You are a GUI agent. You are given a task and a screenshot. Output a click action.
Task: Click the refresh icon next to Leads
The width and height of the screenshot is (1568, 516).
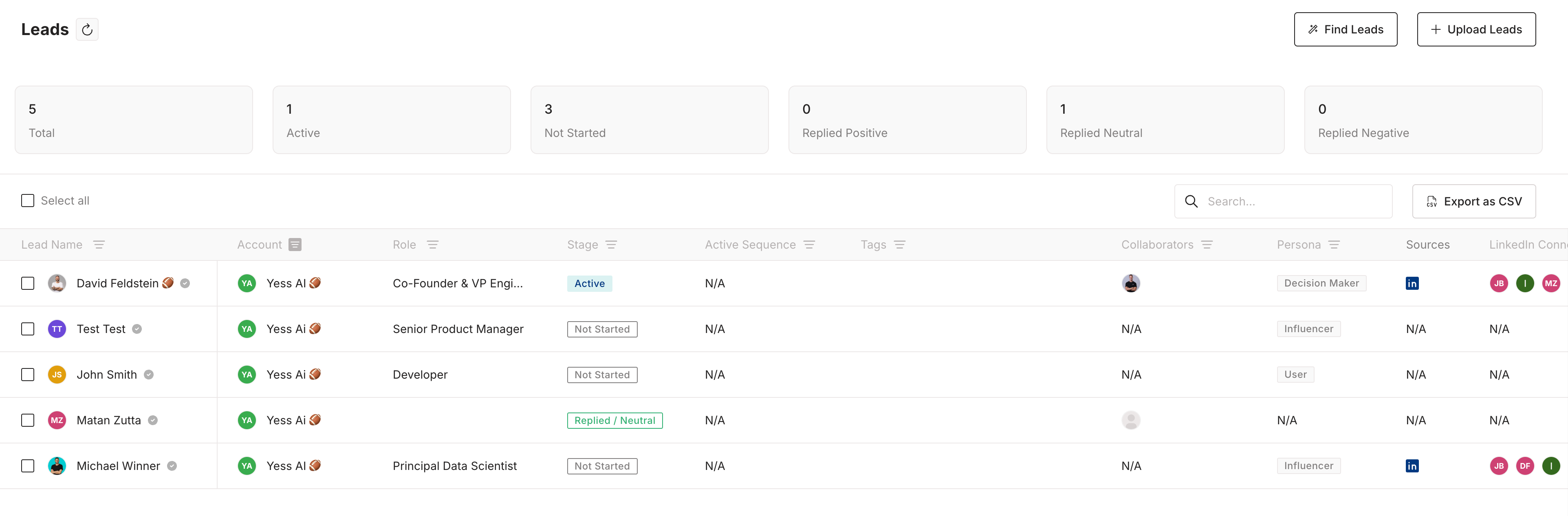click(x=87, y=29)
